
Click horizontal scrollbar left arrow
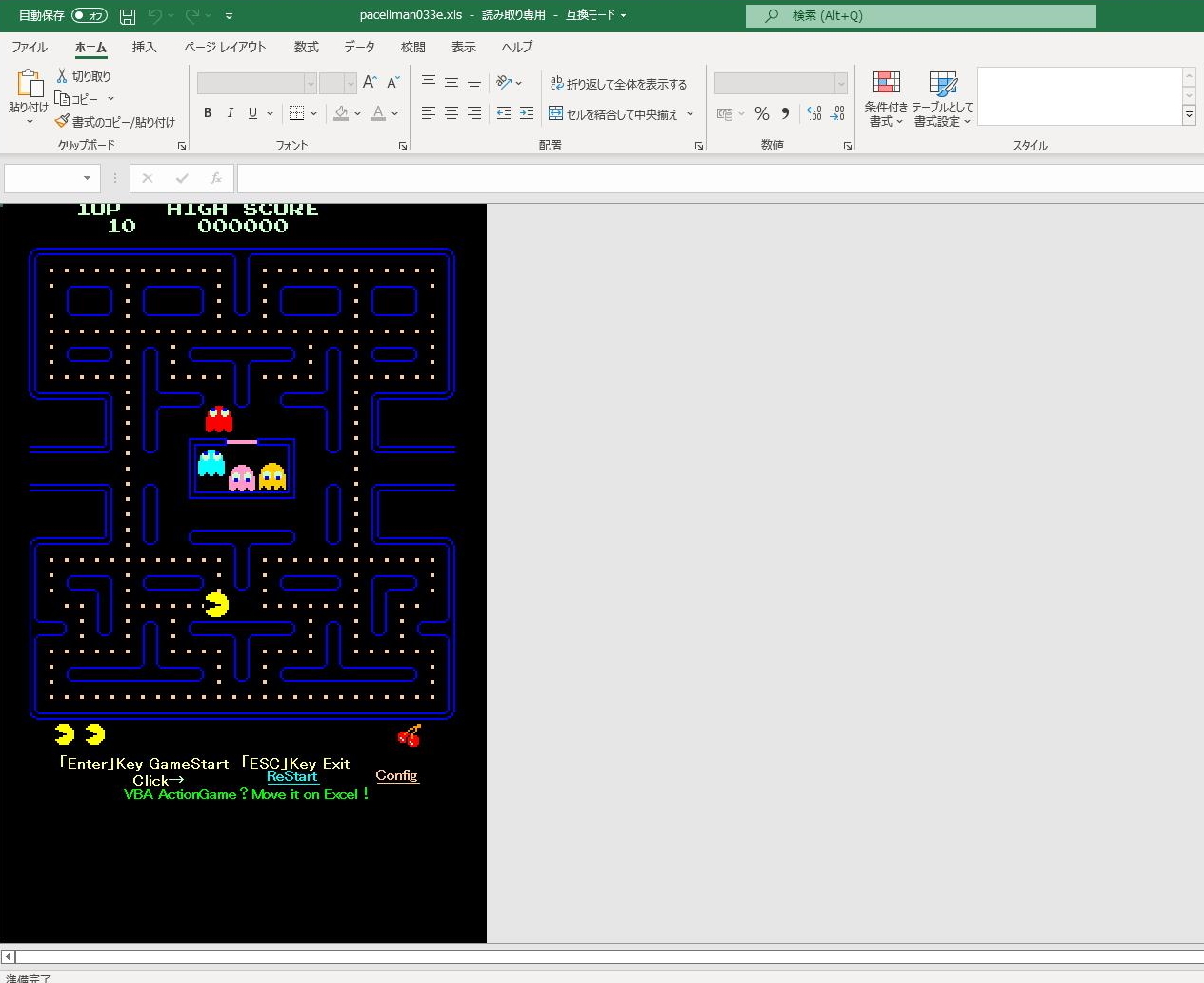8,956
